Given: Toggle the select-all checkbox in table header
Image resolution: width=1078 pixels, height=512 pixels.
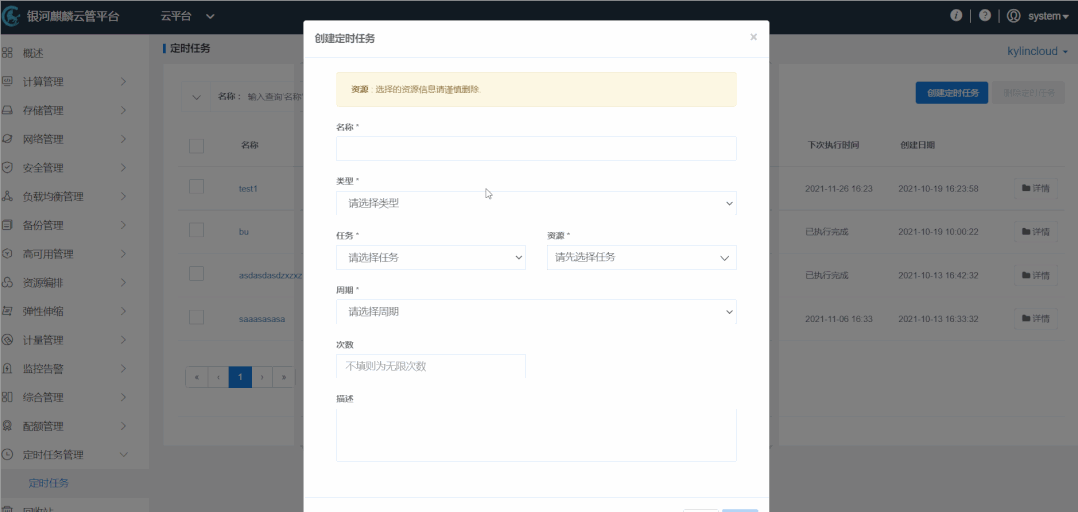Looking at the screenshot, I should pyautogui.click(x=196, y=146).
